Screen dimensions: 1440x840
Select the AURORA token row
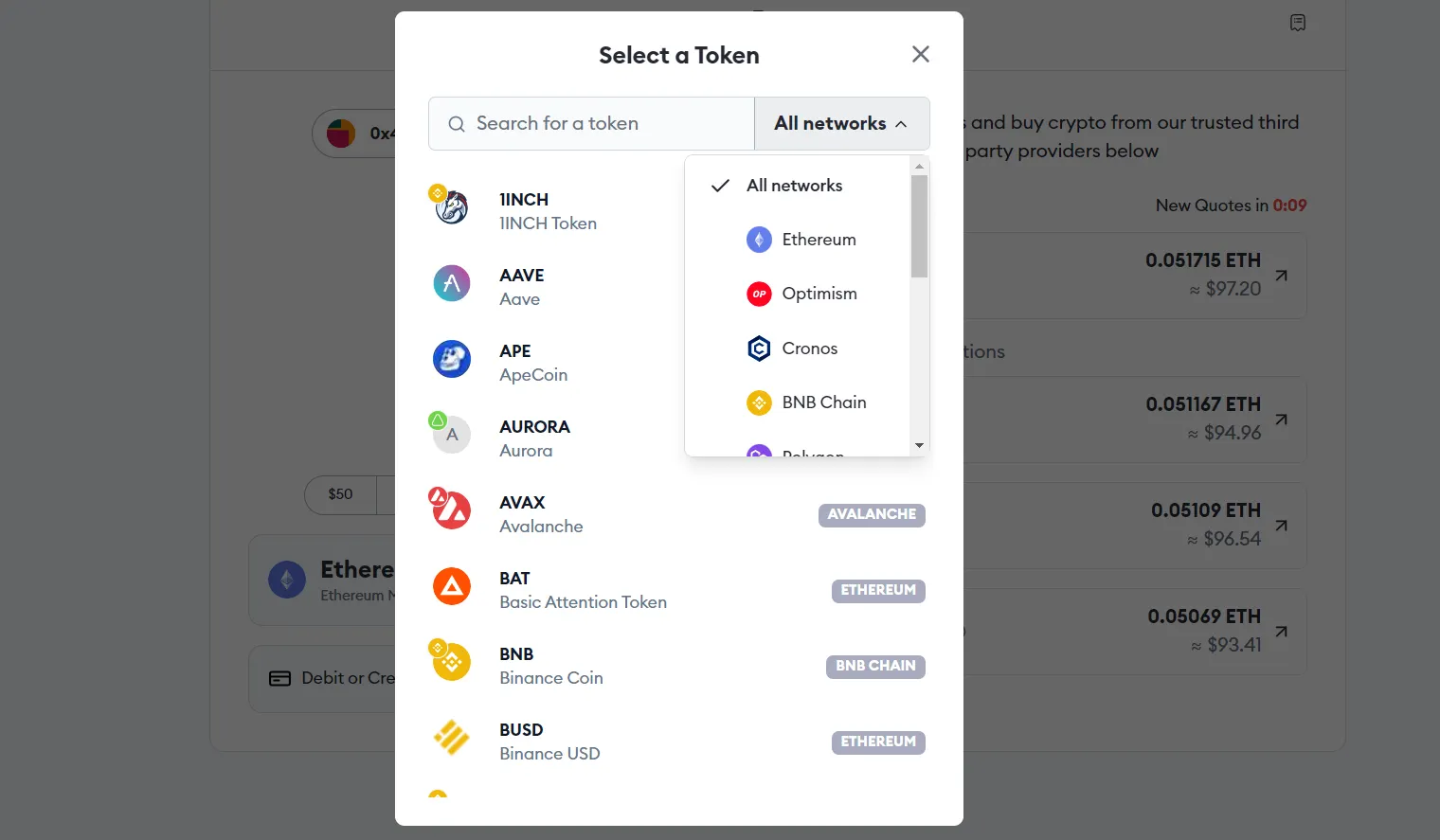click(x=549, y=438)
